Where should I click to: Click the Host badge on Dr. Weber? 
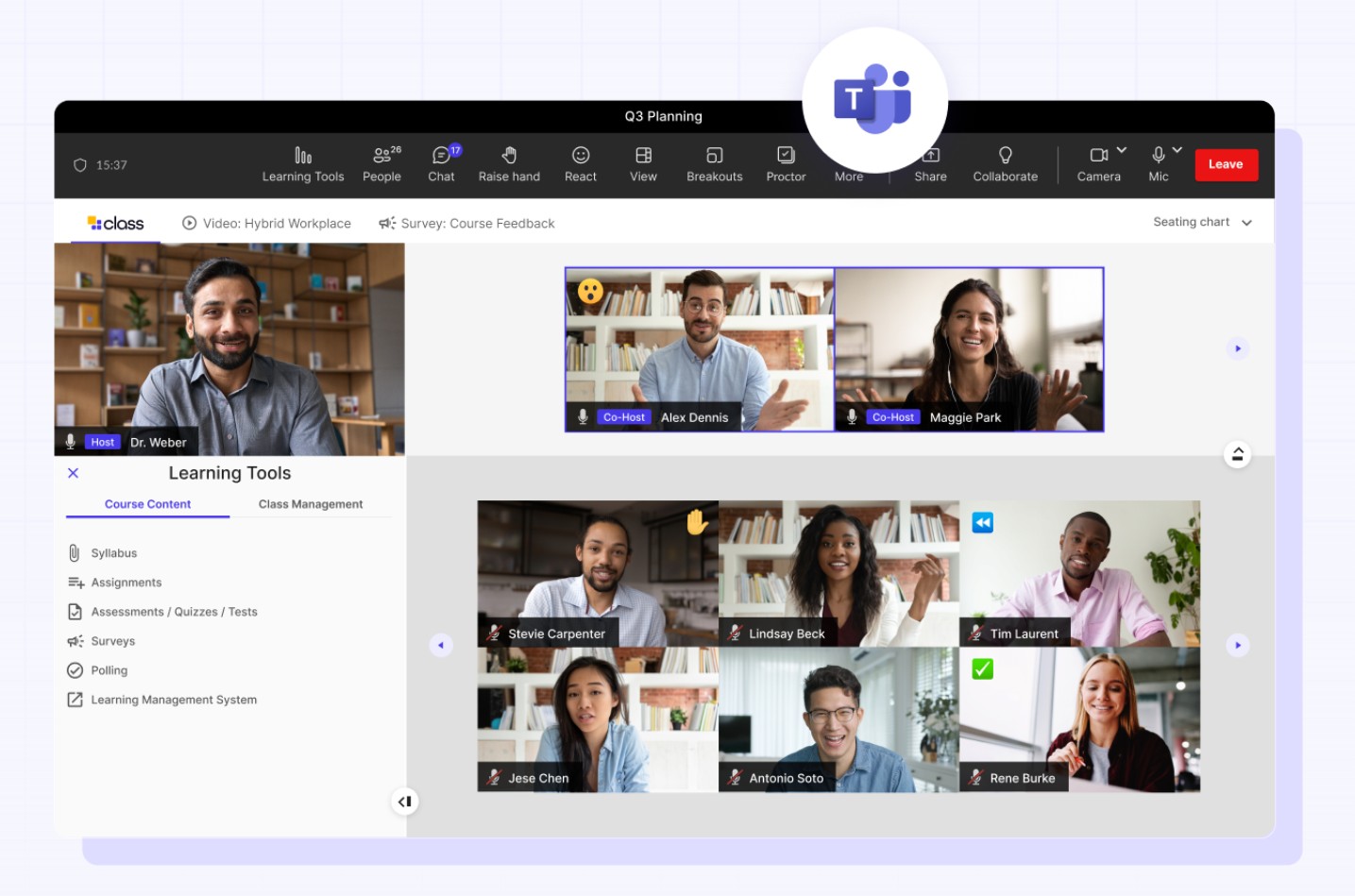point(102,442)
